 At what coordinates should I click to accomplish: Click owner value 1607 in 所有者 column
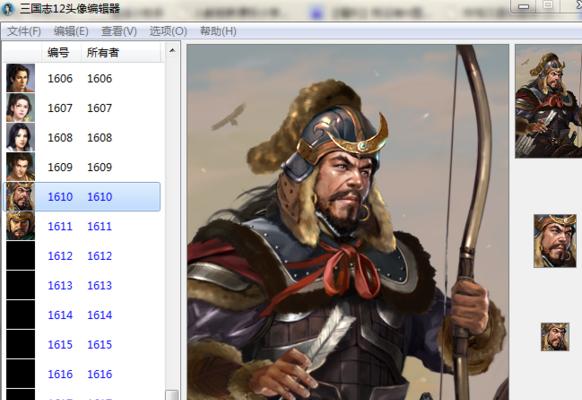tap(99, 108)
